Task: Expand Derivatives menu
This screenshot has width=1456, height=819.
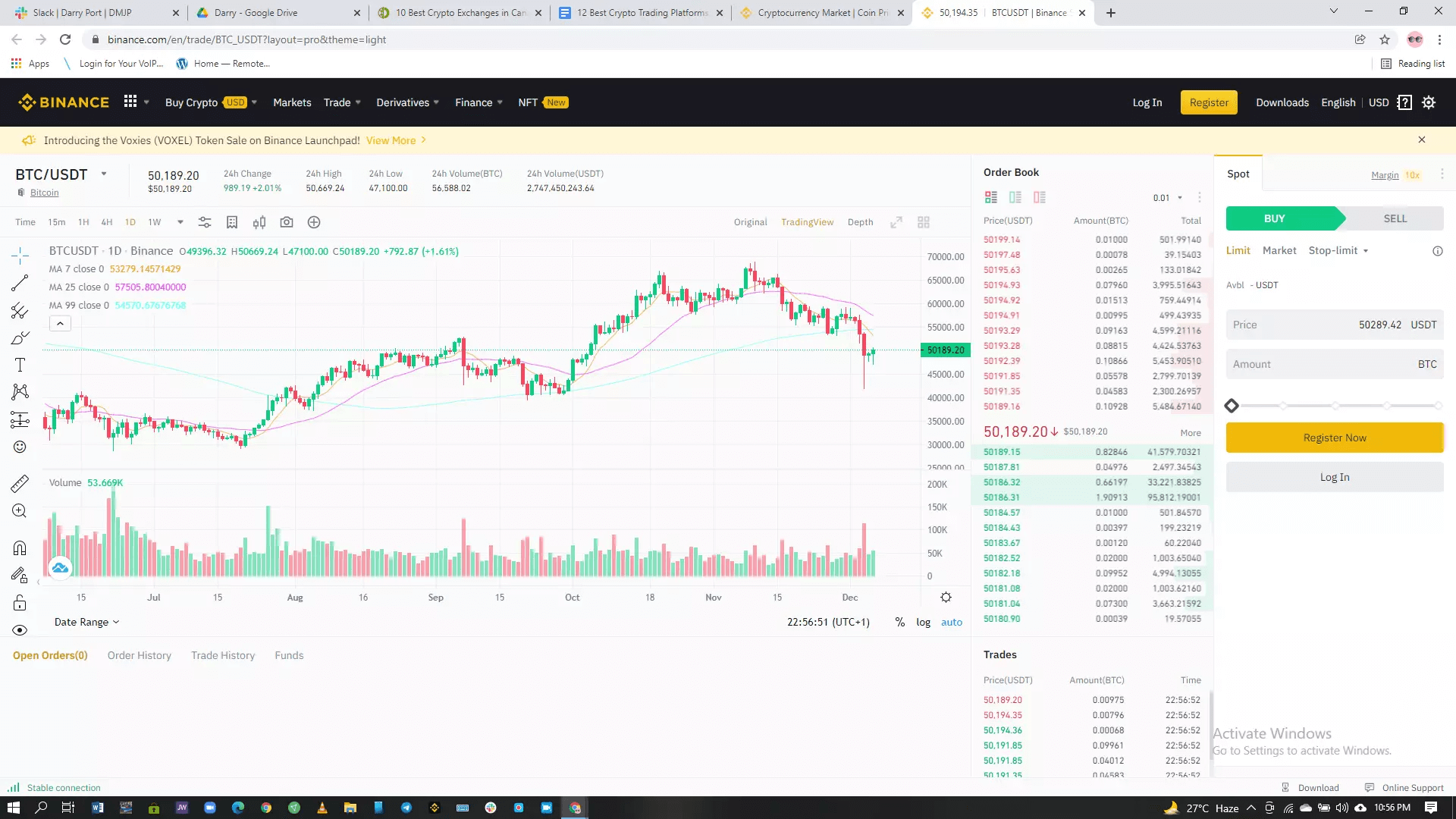Action: coord(408,102)
